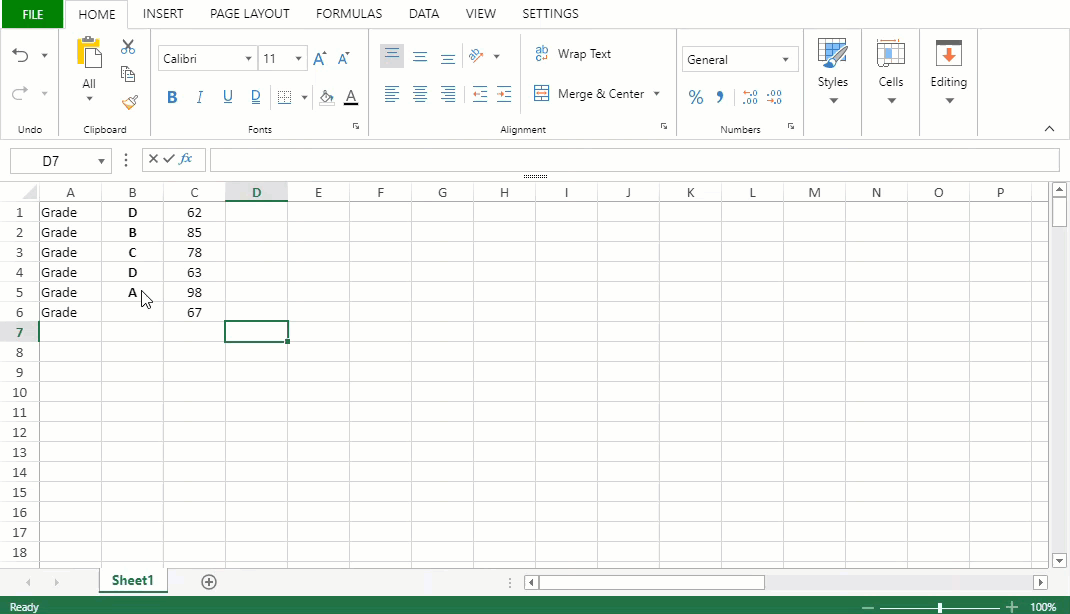Open the Editing menu
The image size is (1070, 614).
(x=949, y=72)
